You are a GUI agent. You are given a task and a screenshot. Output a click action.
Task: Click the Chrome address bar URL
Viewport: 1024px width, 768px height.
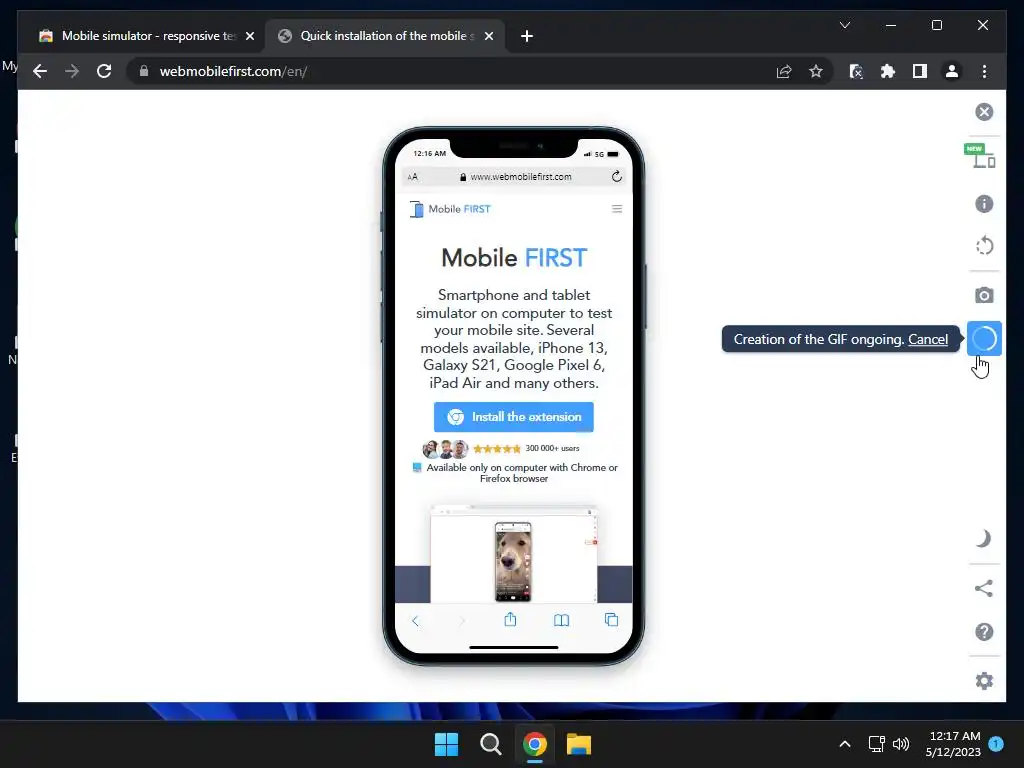[233, 71]
